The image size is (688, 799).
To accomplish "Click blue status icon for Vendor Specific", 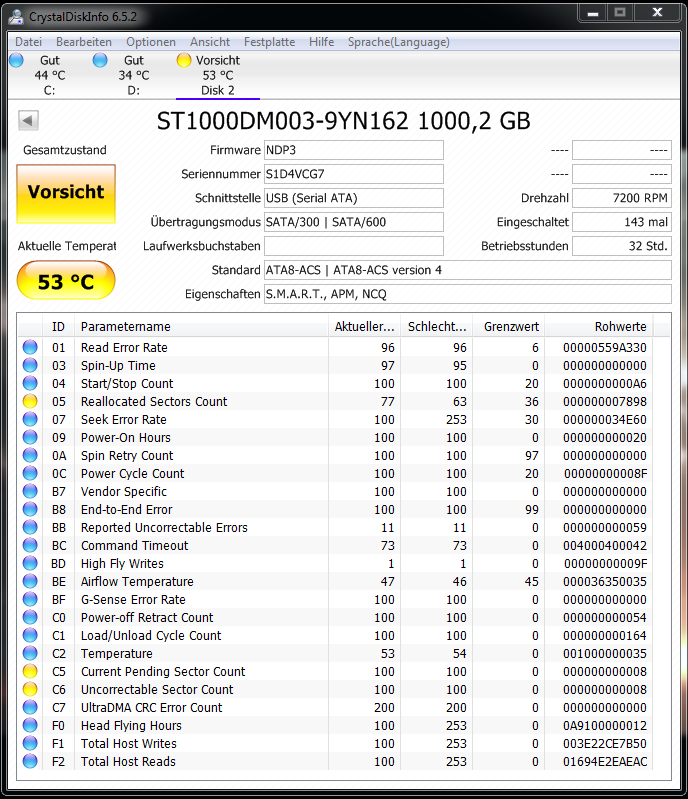I will point(30,491).
